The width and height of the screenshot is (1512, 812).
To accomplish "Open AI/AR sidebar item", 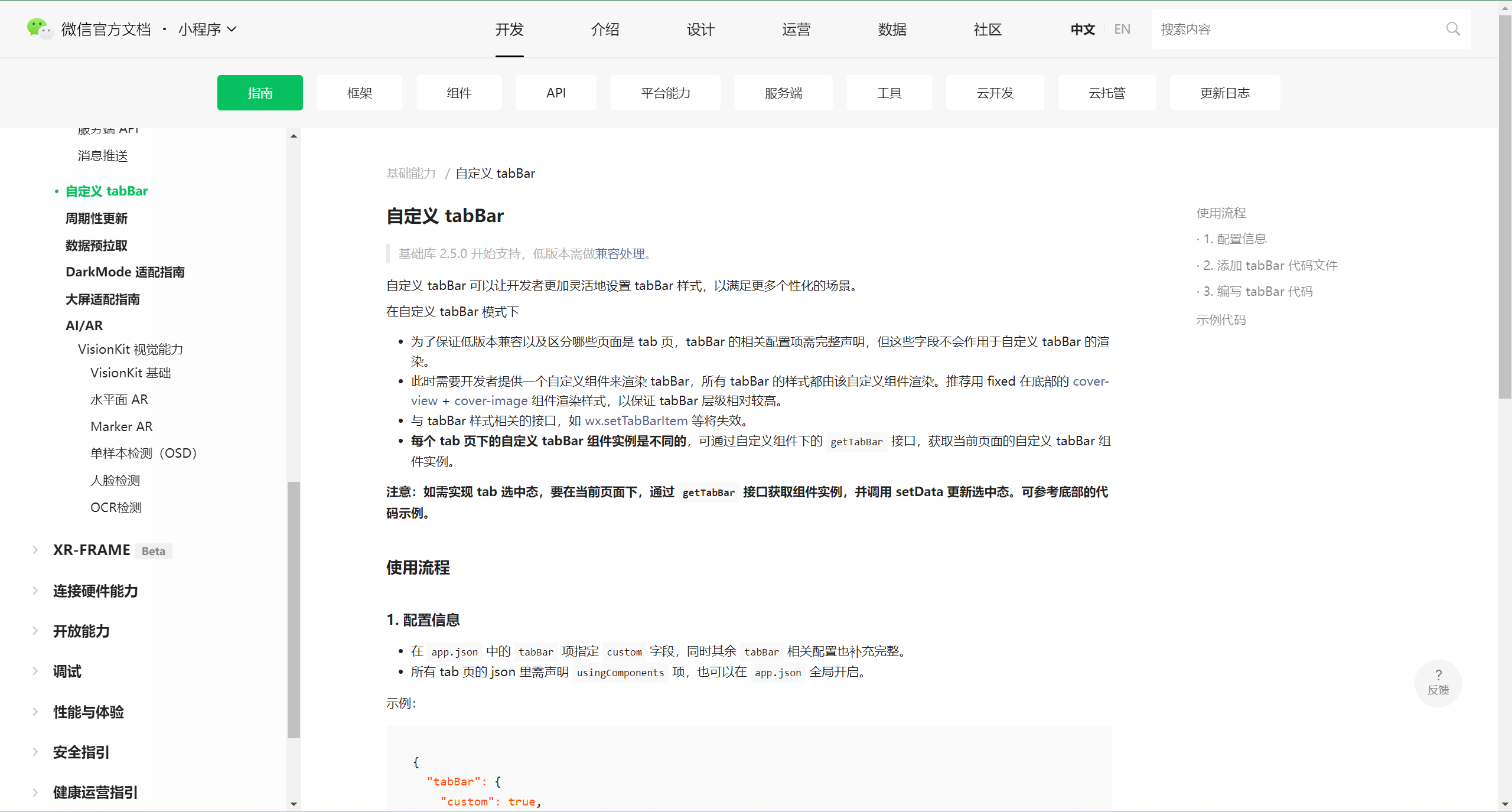I will coord(84,325).
